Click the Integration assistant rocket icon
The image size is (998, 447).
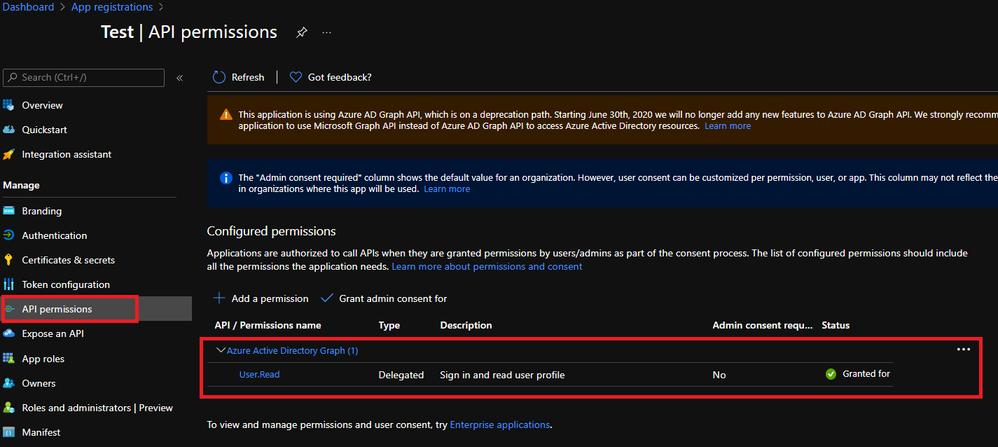[x=9, y=154]
